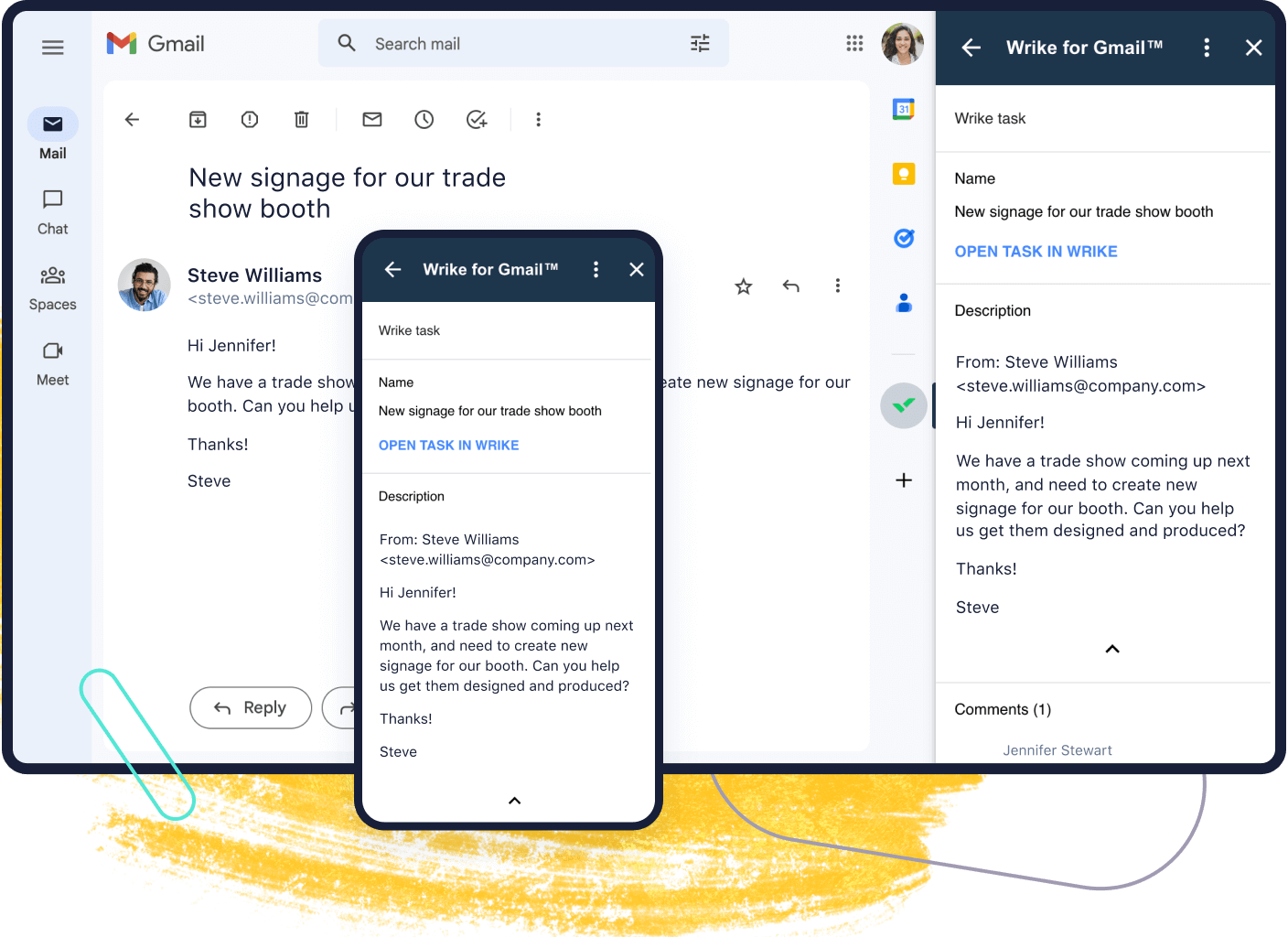Open the Google apps grid
1288x937 pixels.
[x=854, y=43]
